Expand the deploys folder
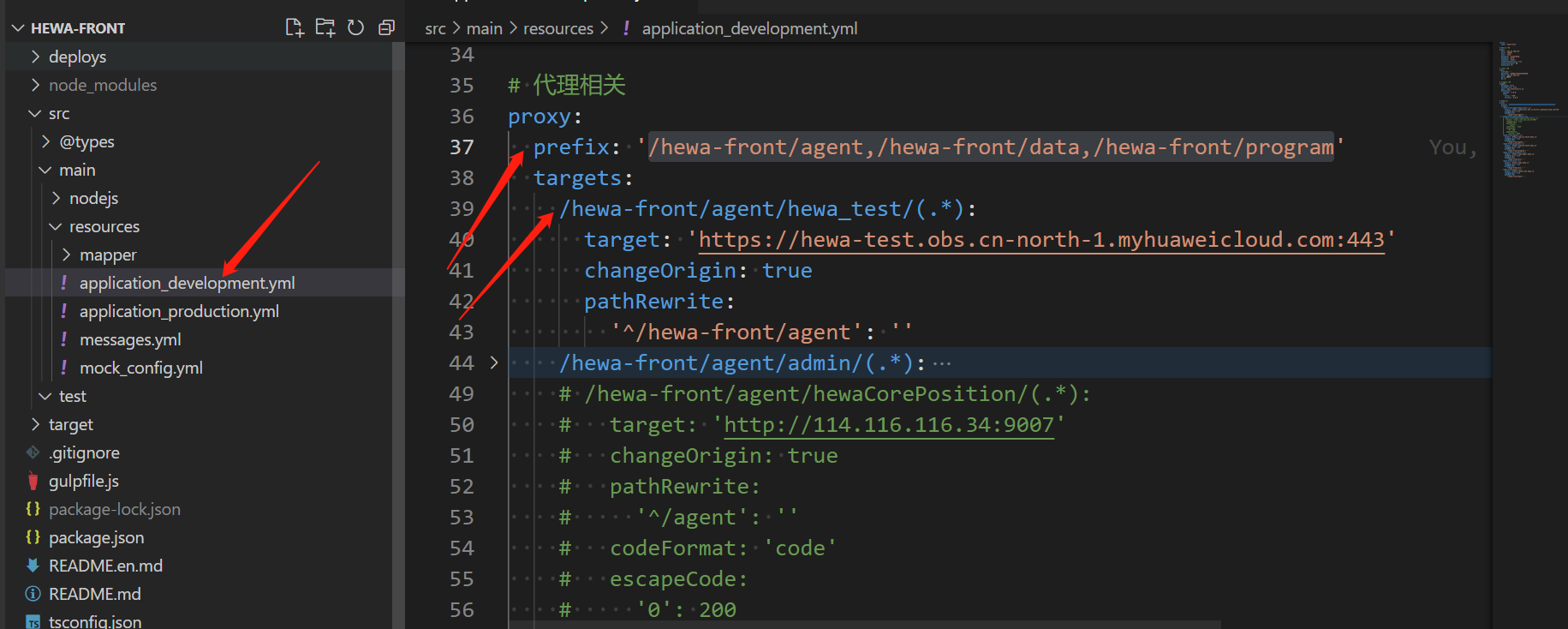The width and height of the screenshot is (1568, 629). point(77,57)
